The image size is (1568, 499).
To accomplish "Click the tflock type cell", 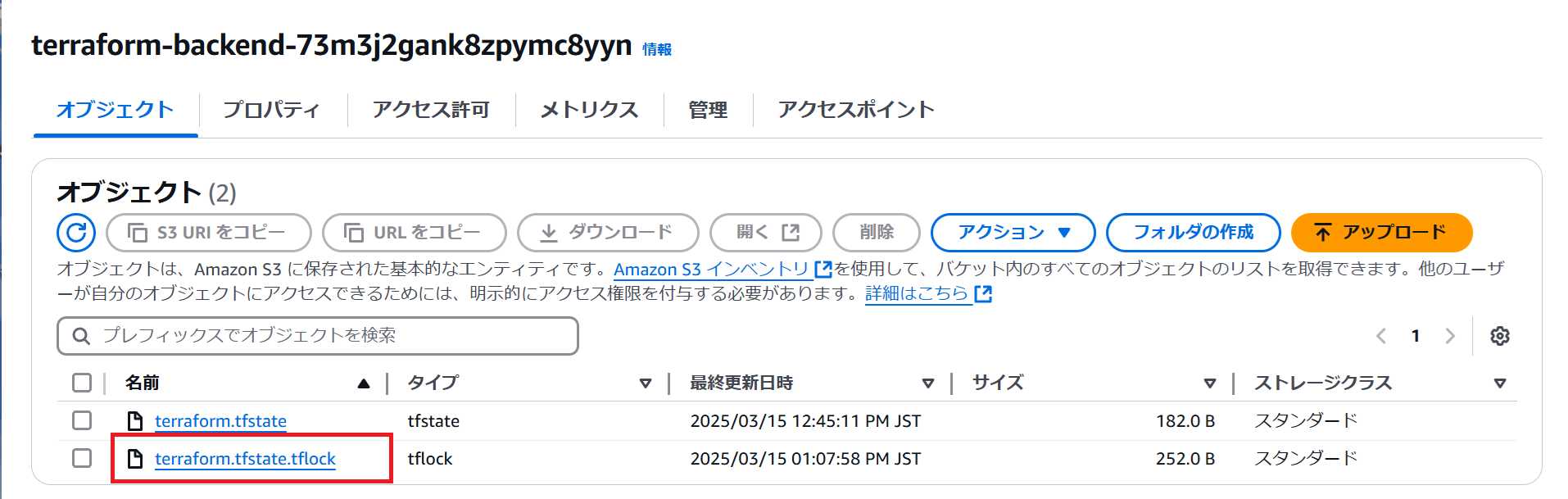I will click(430, 459).
